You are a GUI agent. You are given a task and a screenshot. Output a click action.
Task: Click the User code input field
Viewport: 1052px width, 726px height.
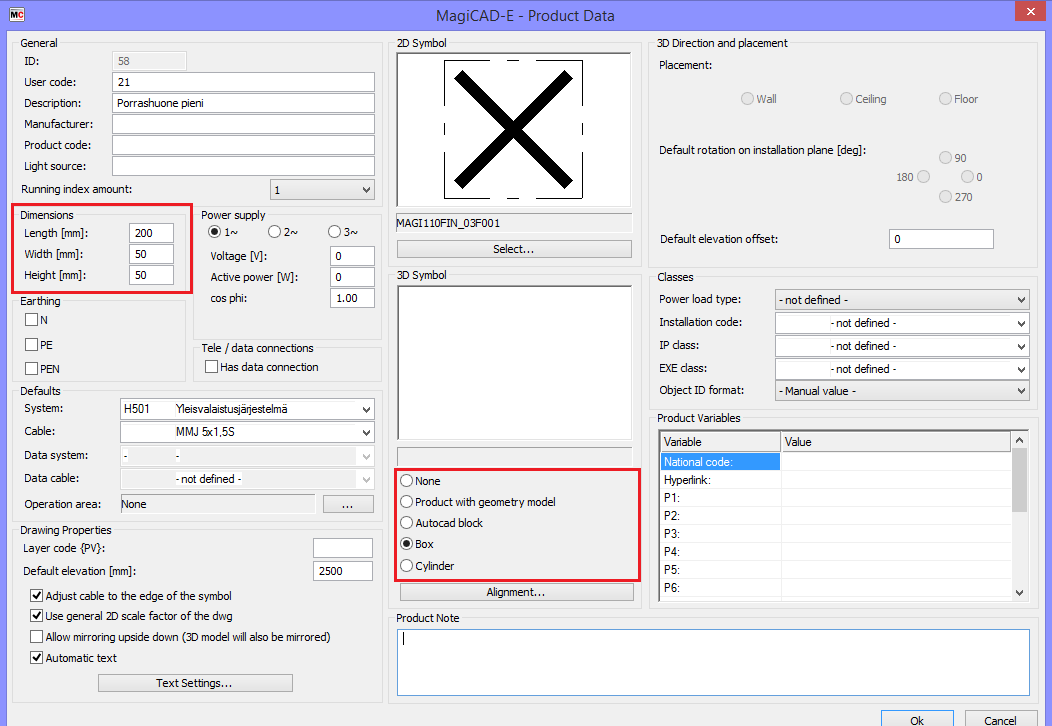pos(243,82)
